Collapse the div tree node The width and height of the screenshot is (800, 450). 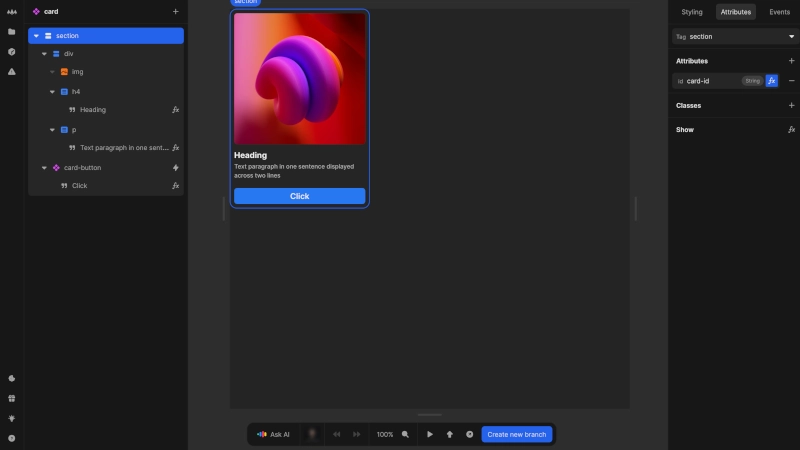click(x=44, y=54)
